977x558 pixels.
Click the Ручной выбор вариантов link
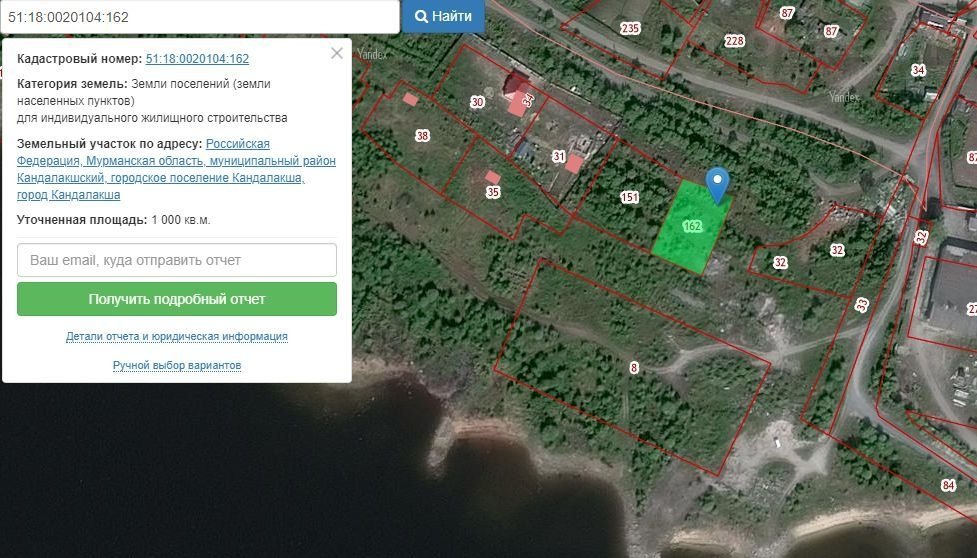tap(177, 366)
